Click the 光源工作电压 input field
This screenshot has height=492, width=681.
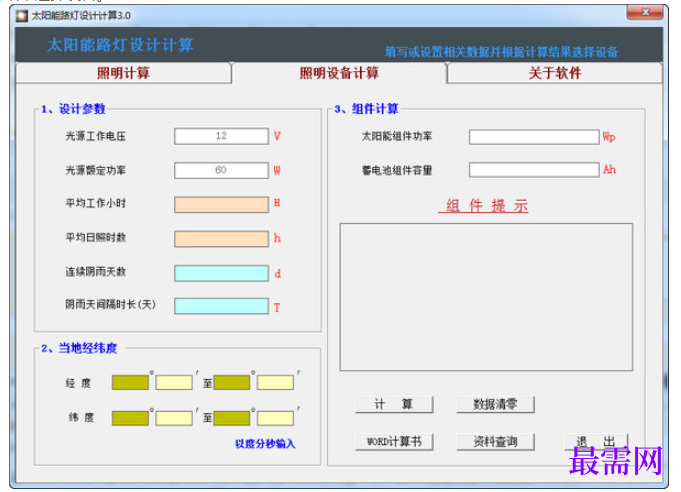click(221, 136)
